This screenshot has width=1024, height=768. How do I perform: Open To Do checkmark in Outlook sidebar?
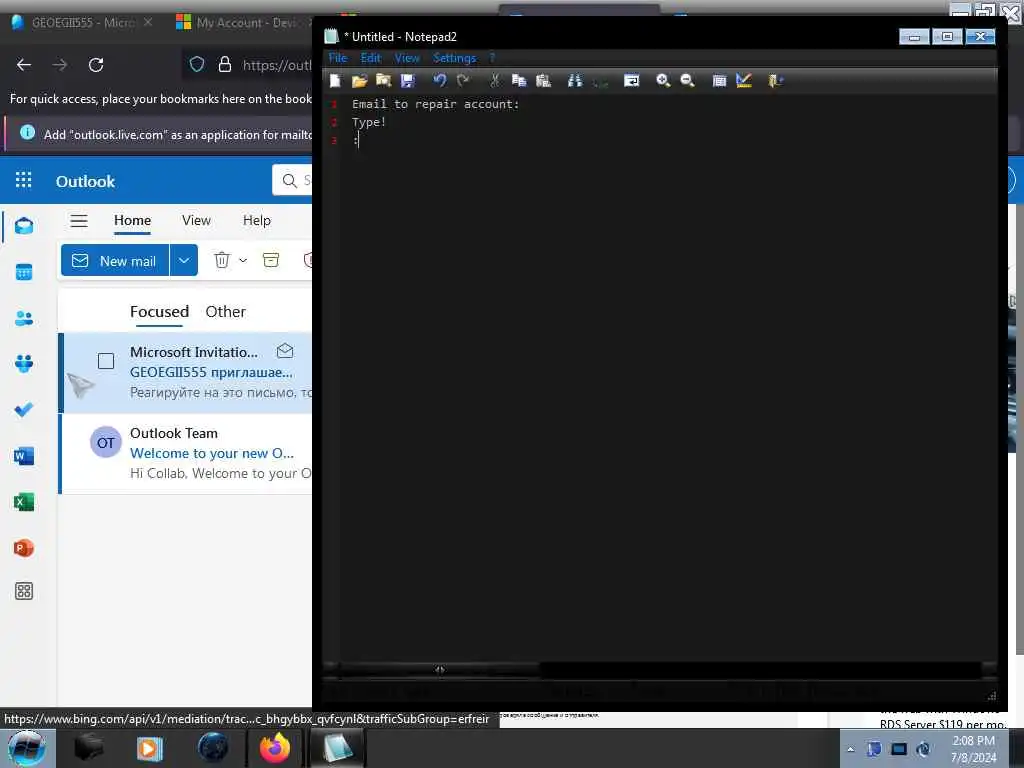point(24,409)
